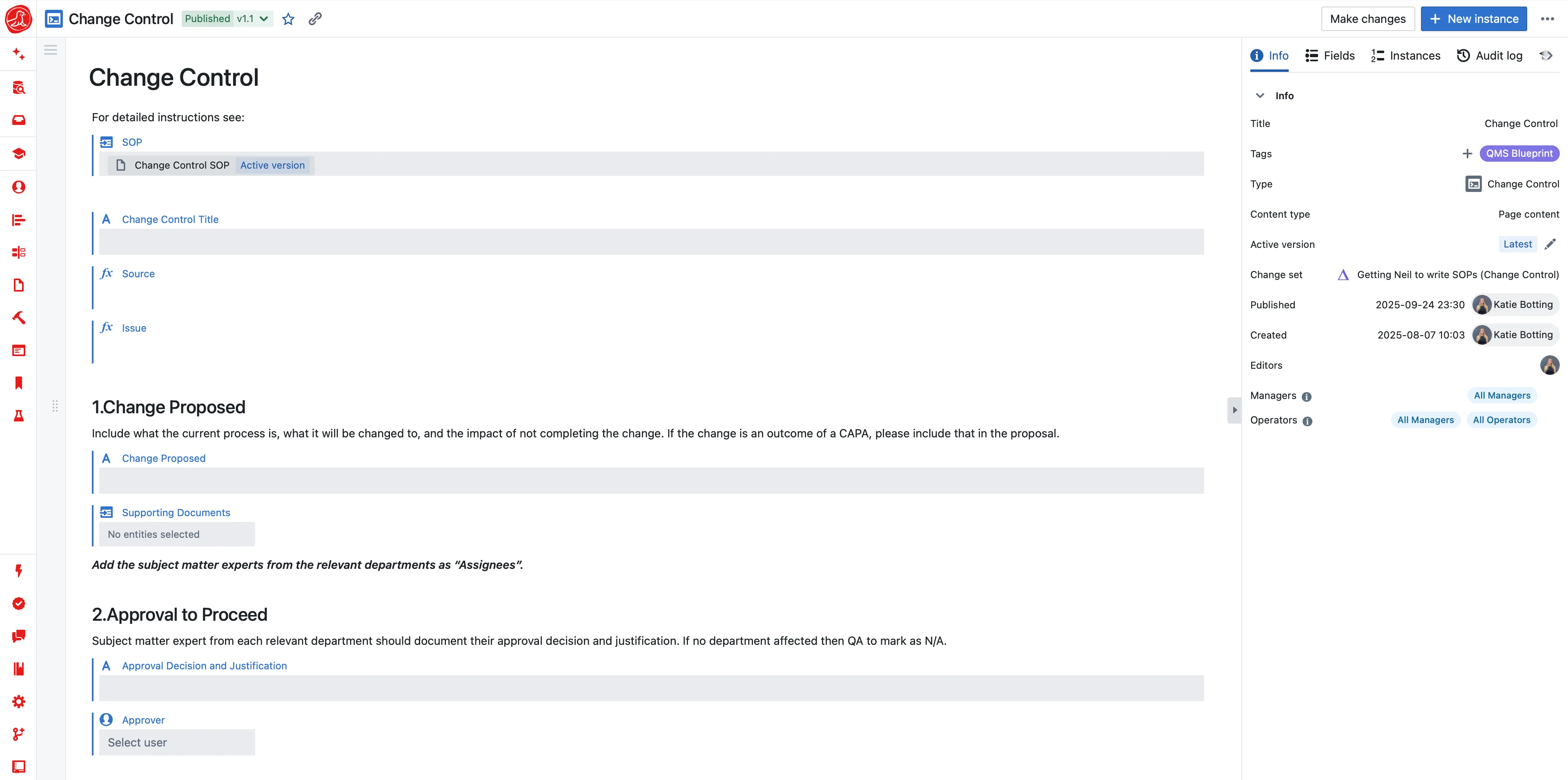Viewport: 1568px width, 780px height.
Task: Toggle the outline hamburger panel
Action: 51,50
